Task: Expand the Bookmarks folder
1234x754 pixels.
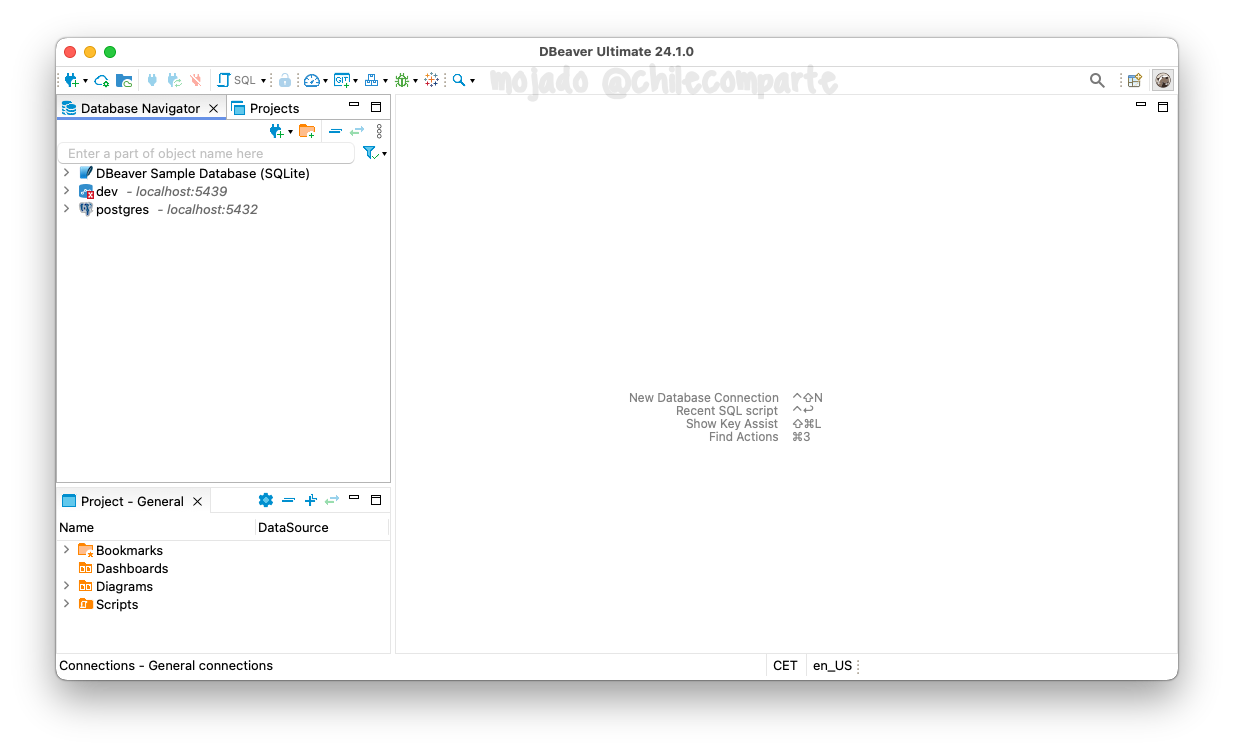Action: pos(66,550)
